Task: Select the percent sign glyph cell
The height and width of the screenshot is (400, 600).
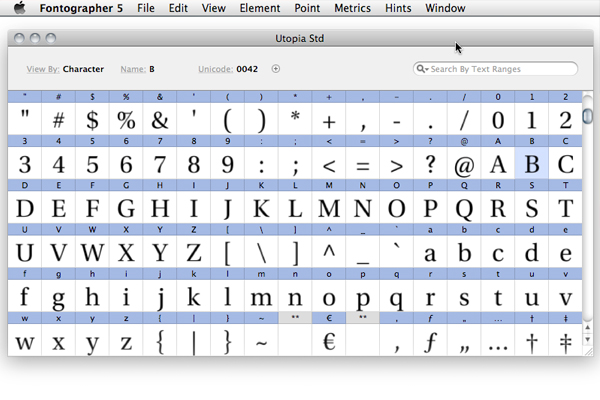Action: point(125,120)
